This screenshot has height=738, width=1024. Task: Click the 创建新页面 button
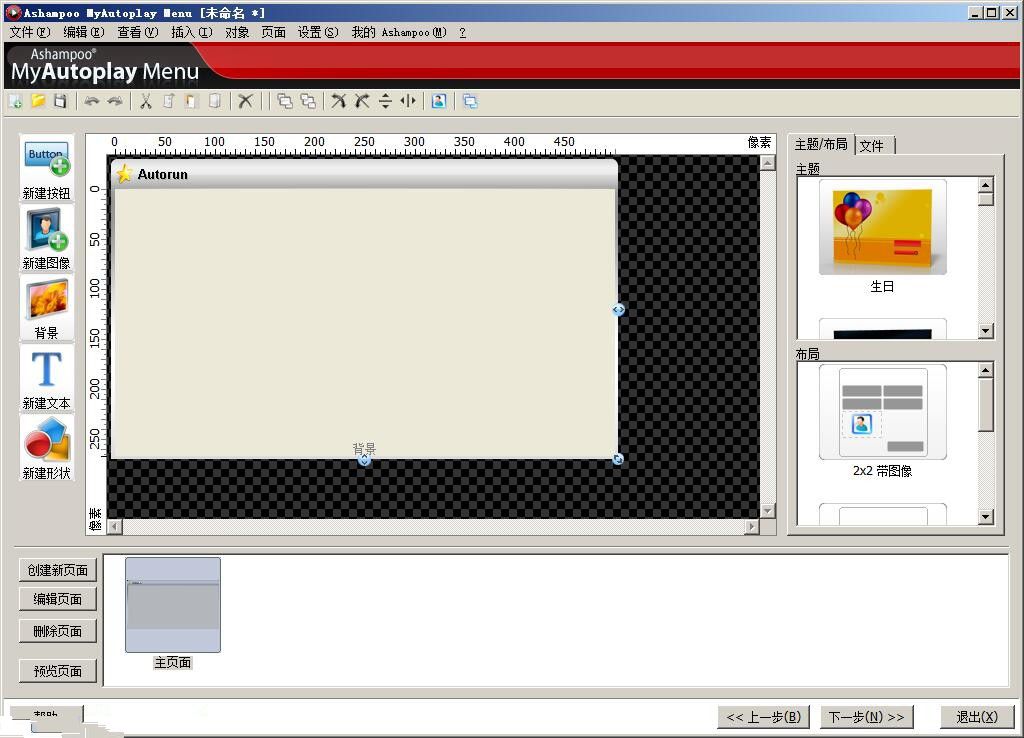point(57,570)
